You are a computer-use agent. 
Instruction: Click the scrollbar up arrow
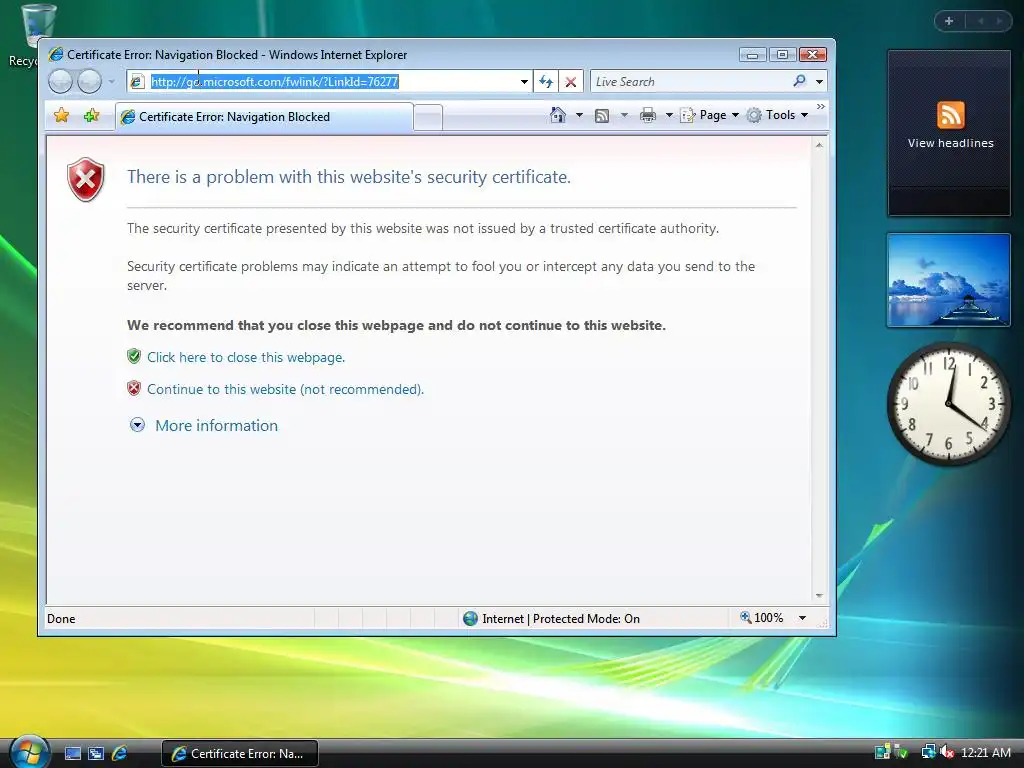(x=819, y=145)
